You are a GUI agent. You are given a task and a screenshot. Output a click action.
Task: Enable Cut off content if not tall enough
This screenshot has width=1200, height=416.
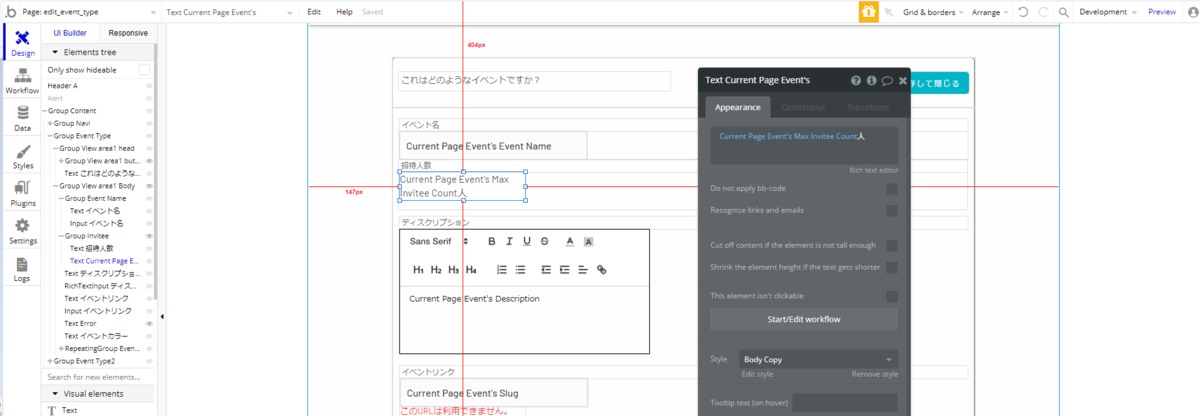point(891,245)
